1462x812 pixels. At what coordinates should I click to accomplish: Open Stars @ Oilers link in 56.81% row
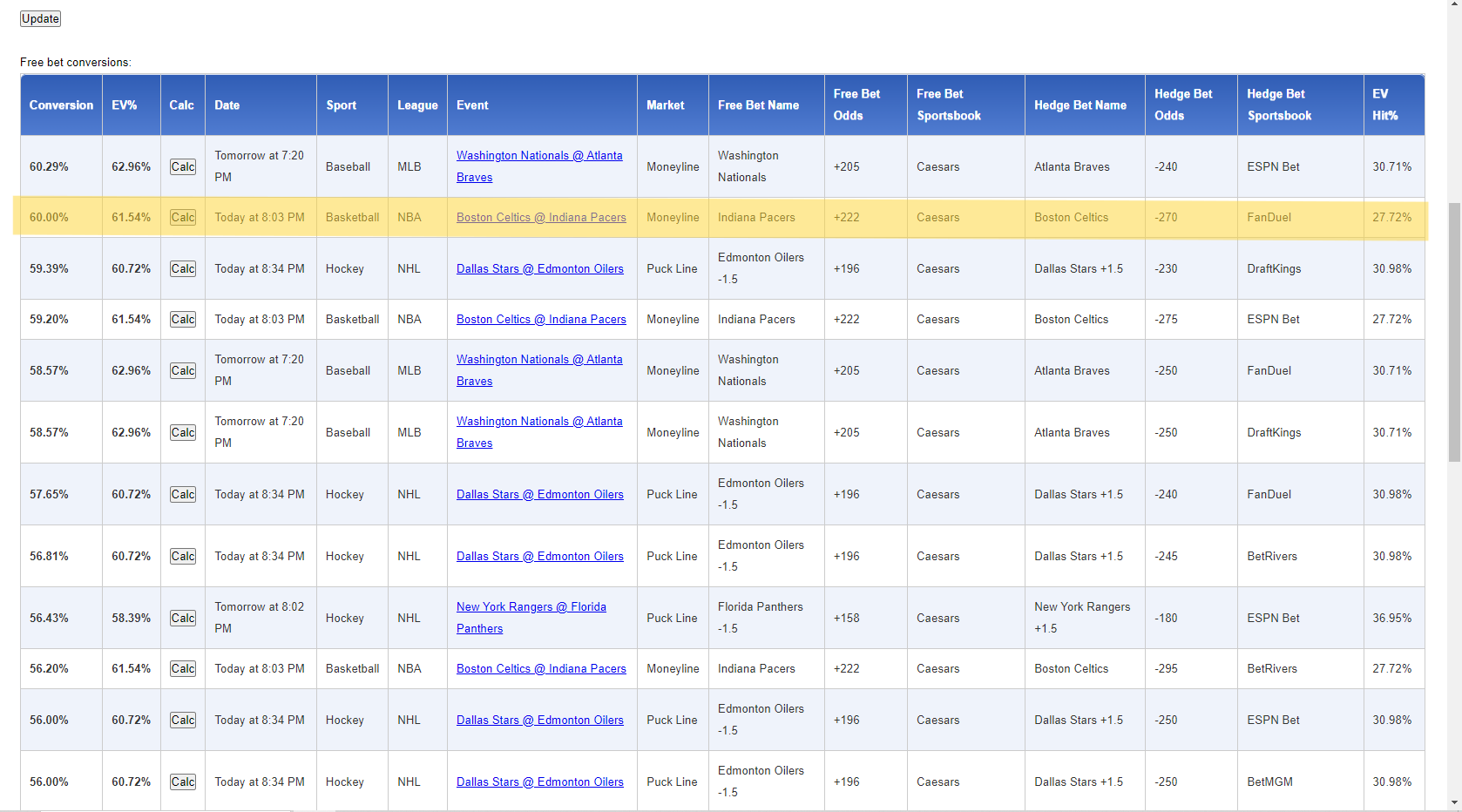(x=540, y=556)
